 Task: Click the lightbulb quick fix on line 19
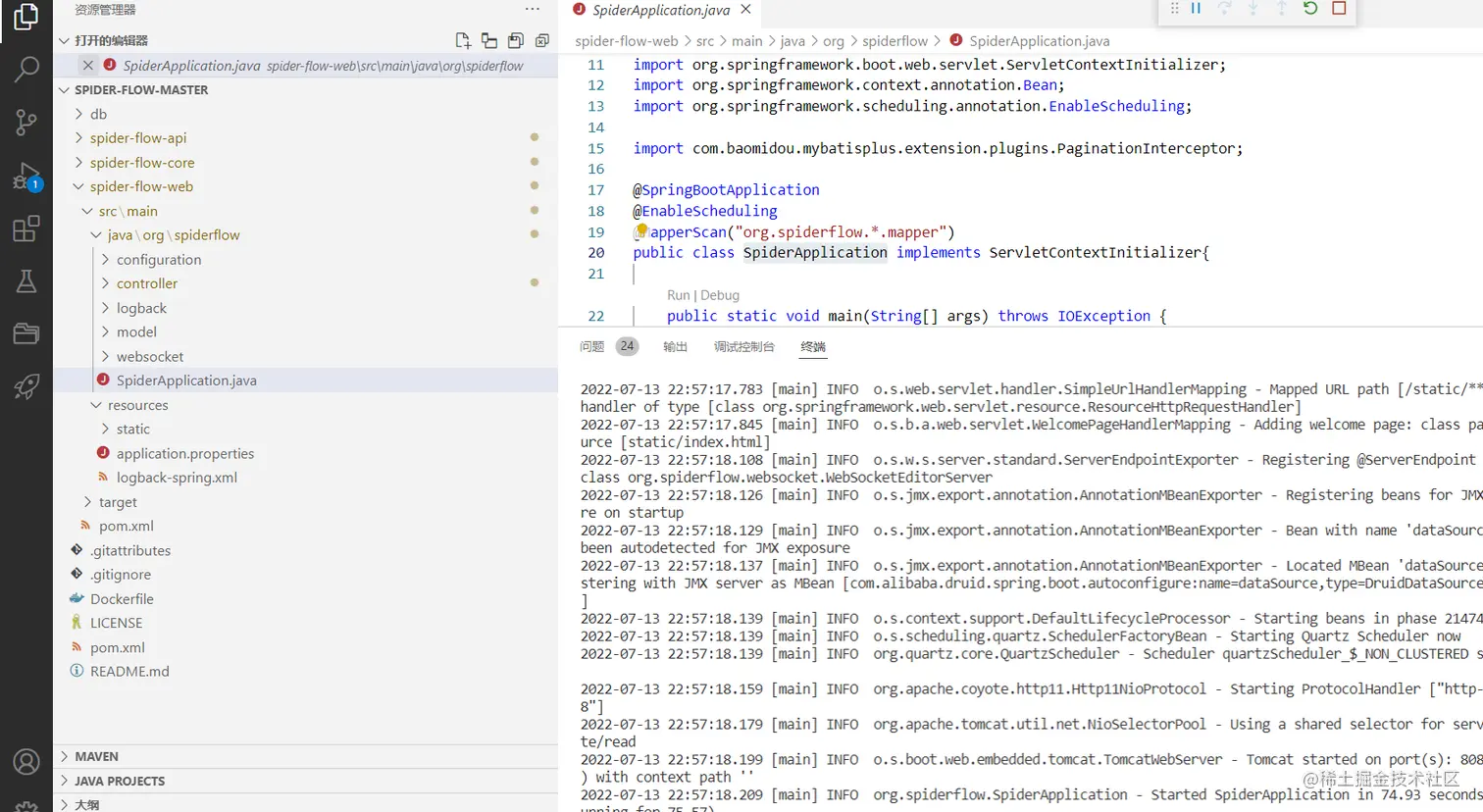(641, 231)
